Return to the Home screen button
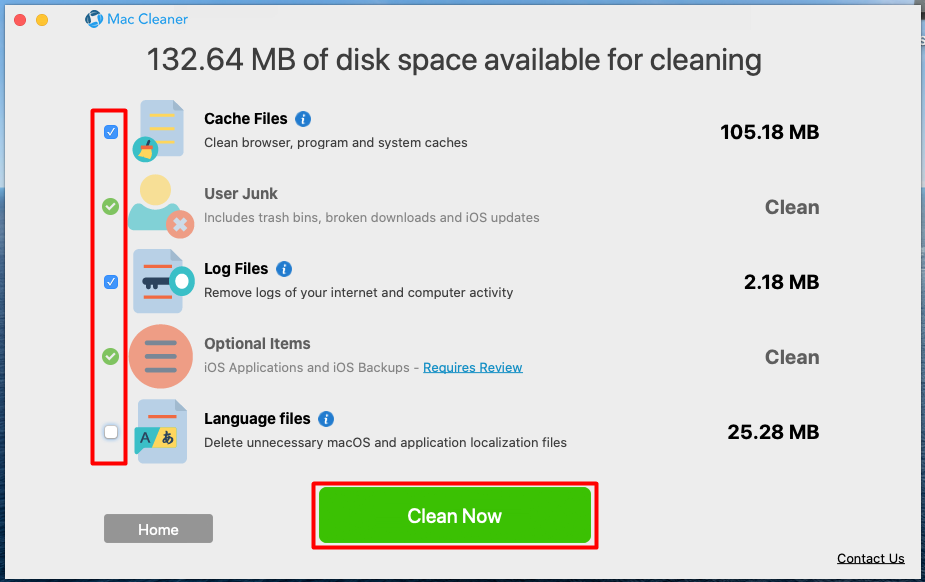The width and height of the screenshot is (925, 582). [x=158, y=529]
